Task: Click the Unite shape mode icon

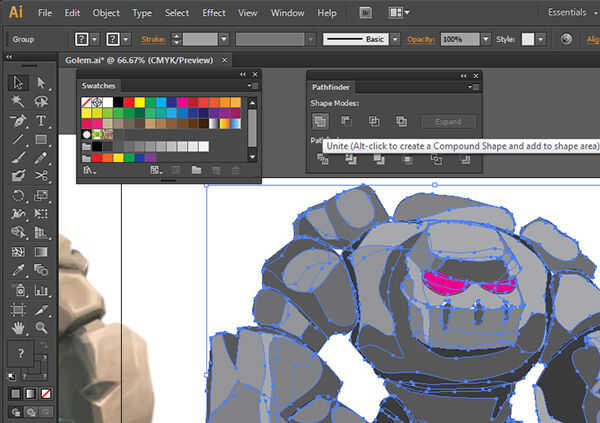Action: [x=320, y=121]
